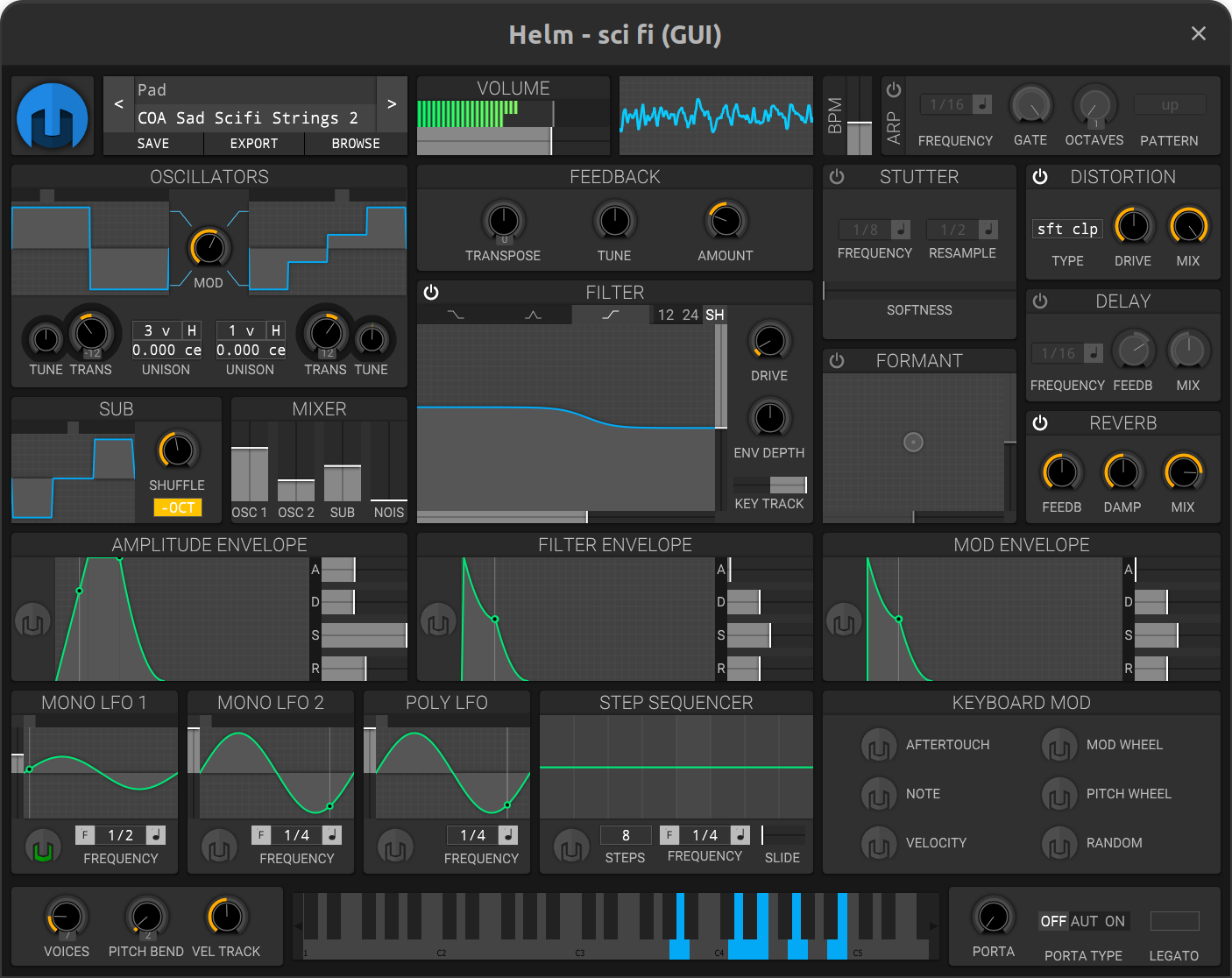Enable the Stutter power switch
1232x978 pixels.
(x=837, y=177)
